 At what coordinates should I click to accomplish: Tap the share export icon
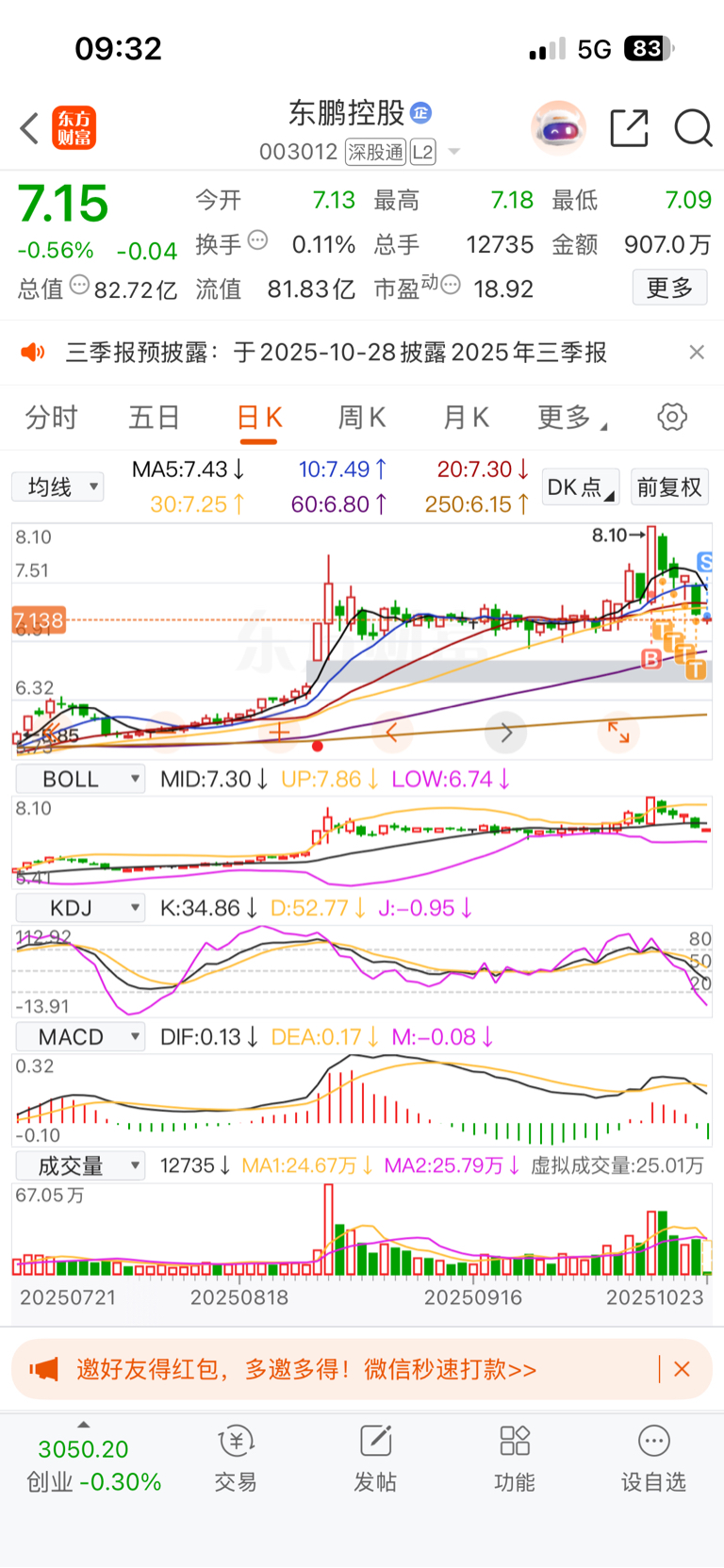pos(629,127)
